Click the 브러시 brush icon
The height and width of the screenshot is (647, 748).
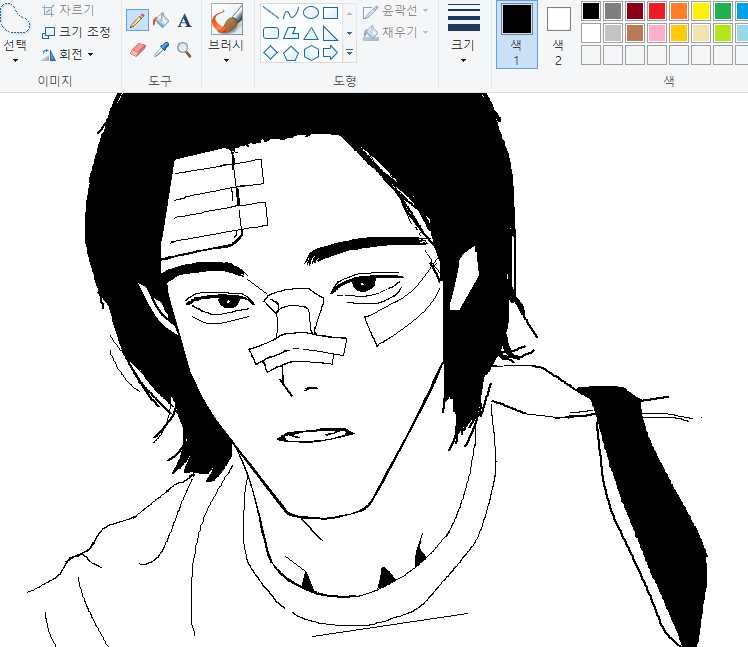tap(227, 19)
